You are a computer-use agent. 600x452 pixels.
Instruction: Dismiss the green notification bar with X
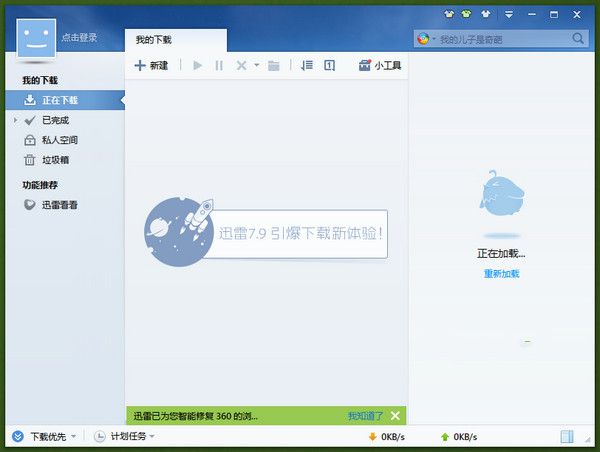395,415
